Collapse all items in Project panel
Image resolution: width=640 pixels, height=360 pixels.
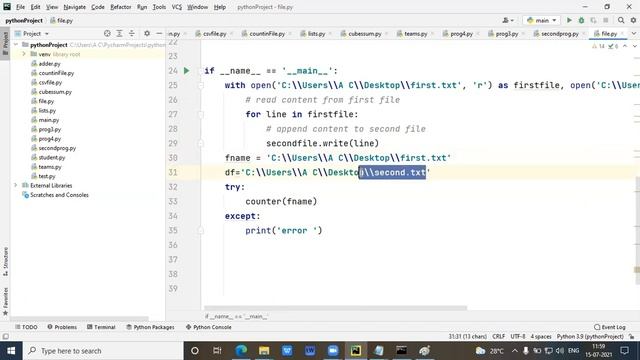pos(131,33)
